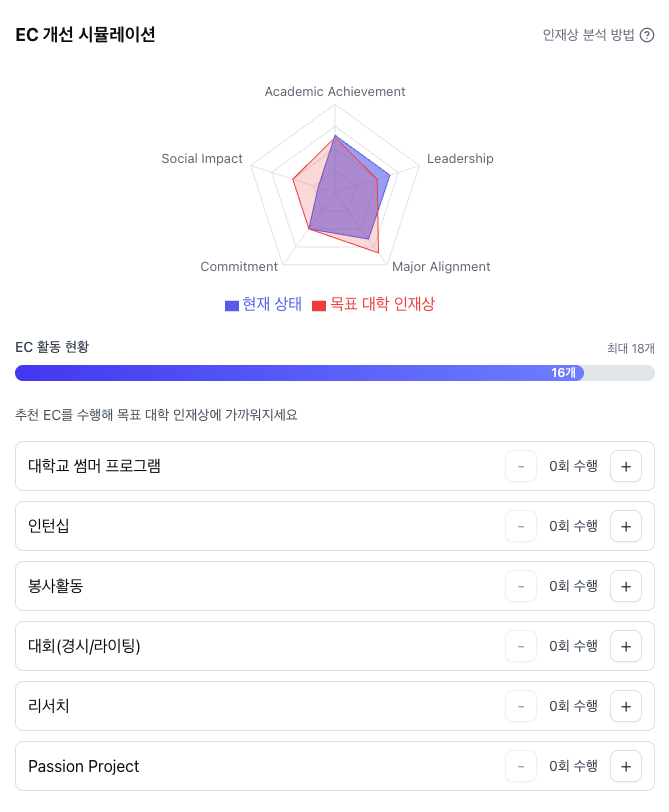Click the EC 활동 현황 progress bar
669x812 pixels.
[334, 373]
